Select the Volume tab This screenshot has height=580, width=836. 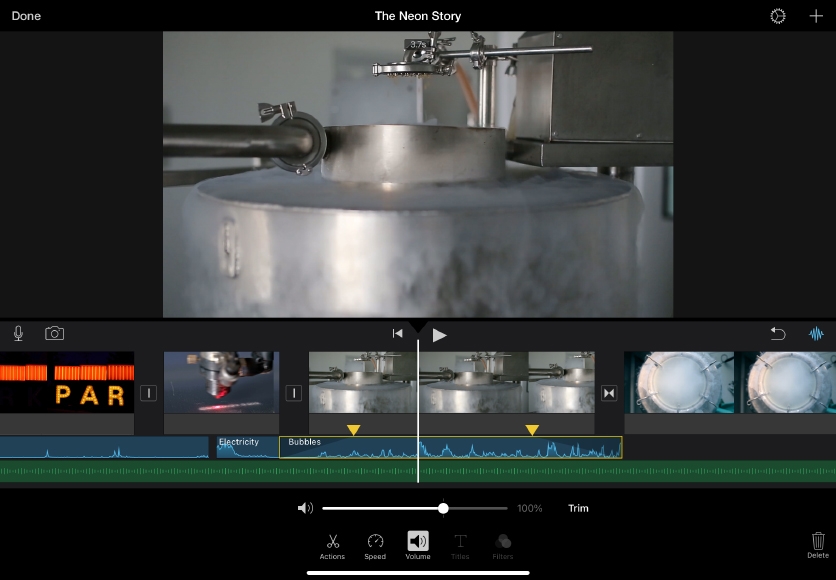(x=418, y=545)
